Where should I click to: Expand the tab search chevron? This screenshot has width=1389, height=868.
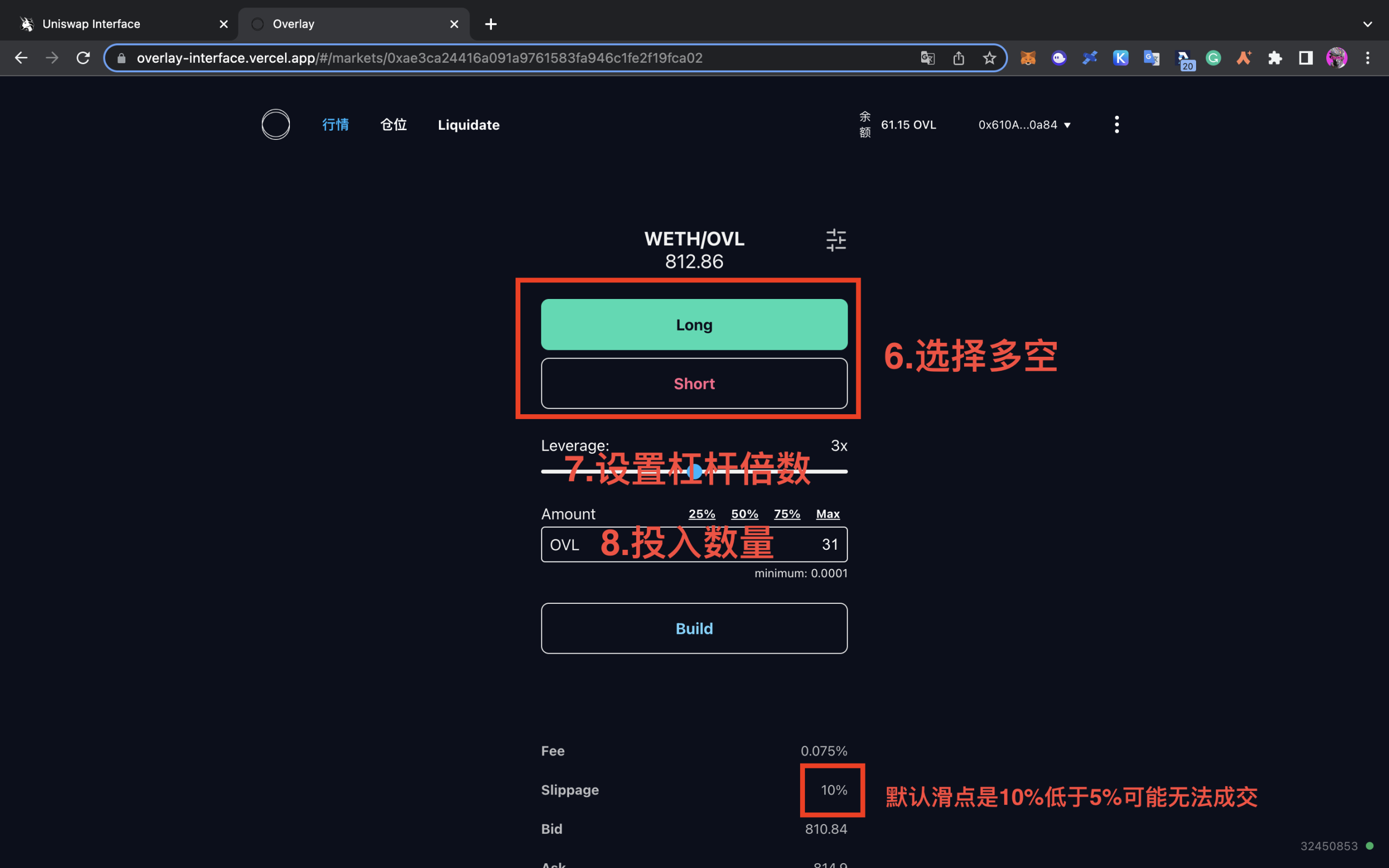point(1368,24)
